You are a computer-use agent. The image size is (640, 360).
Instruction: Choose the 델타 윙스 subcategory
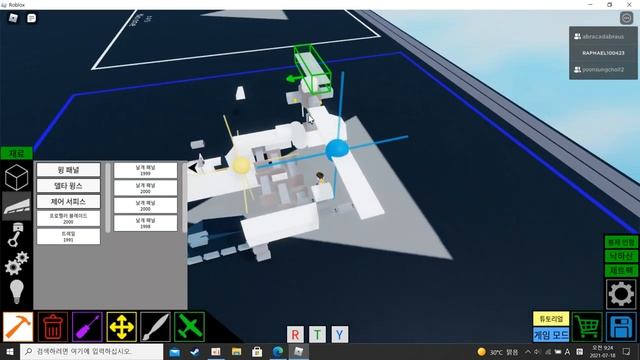[x=68, y=186]
